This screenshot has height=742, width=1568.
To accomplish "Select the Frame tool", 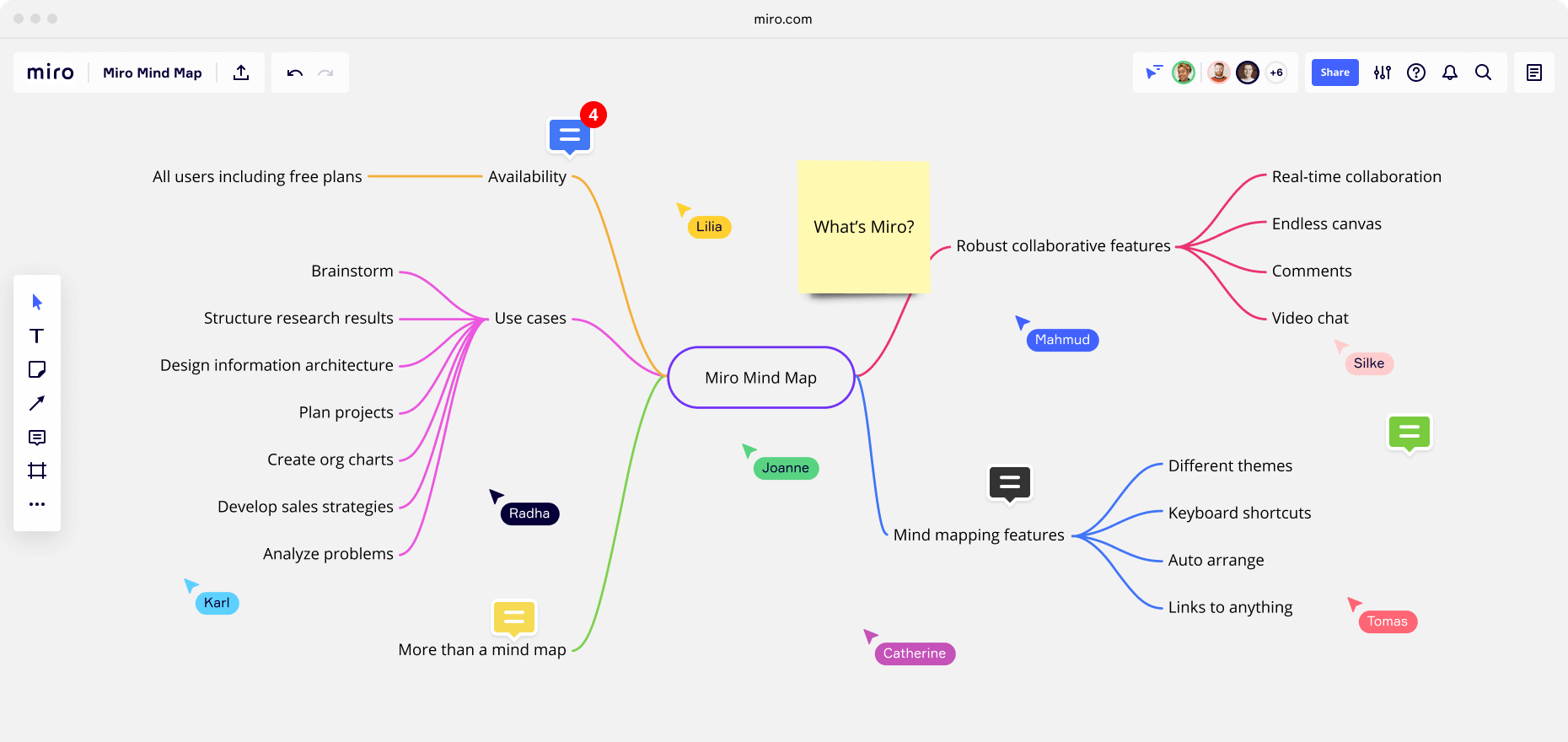I will coord(37,470).
